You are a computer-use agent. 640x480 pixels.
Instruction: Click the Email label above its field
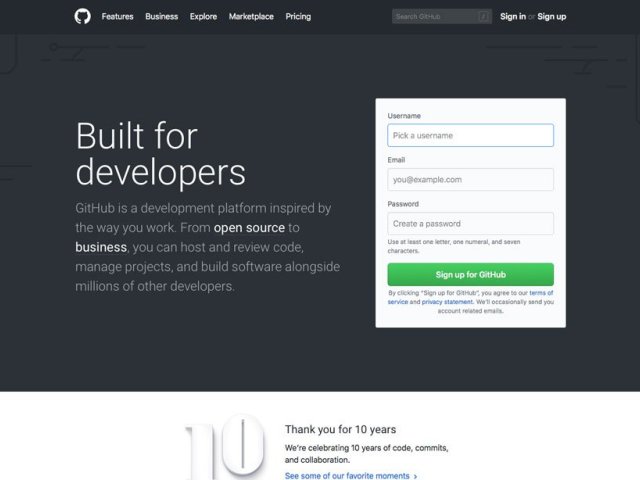click(396, 160)
